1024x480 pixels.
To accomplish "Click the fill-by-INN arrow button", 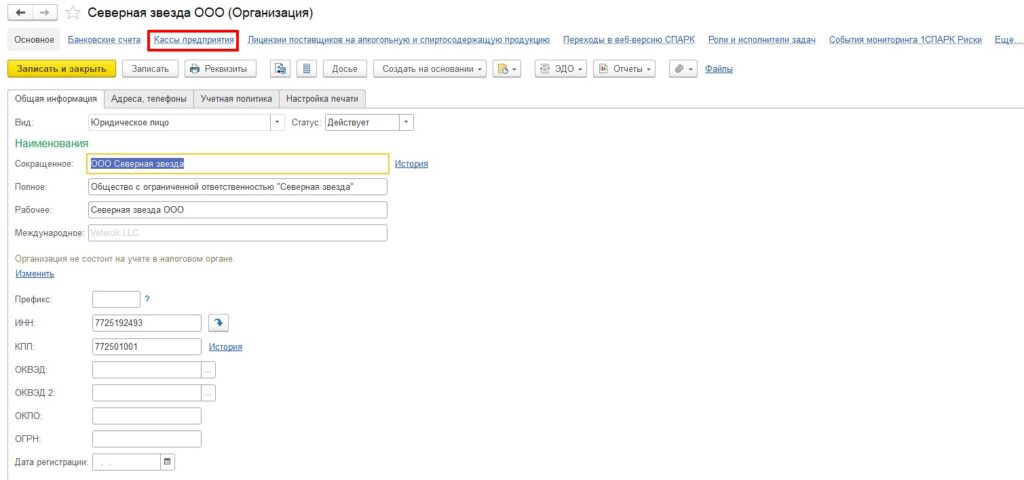I will tap(218, 322).
